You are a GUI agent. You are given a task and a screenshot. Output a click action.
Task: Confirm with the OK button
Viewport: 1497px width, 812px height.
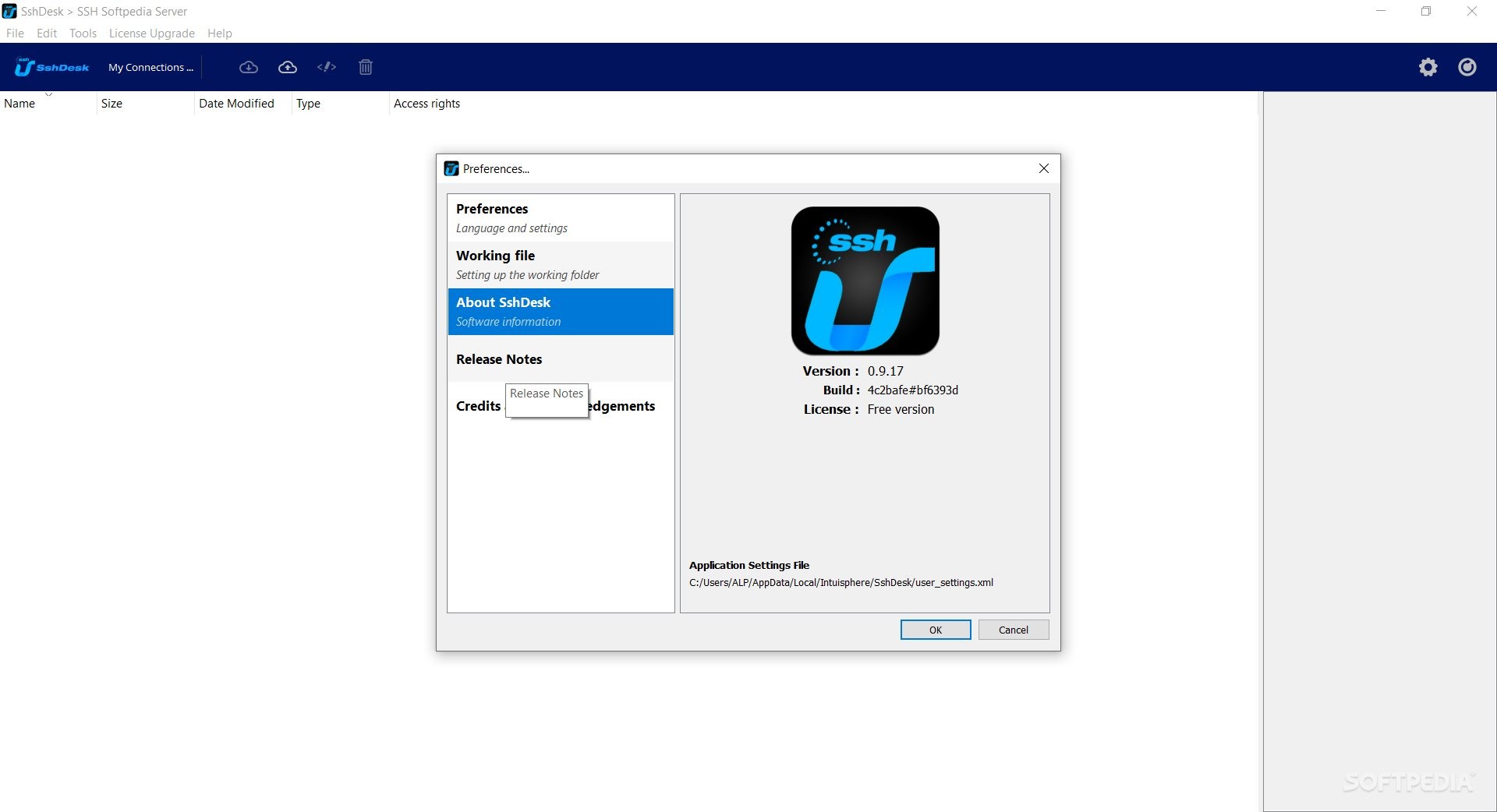point(936,630)
